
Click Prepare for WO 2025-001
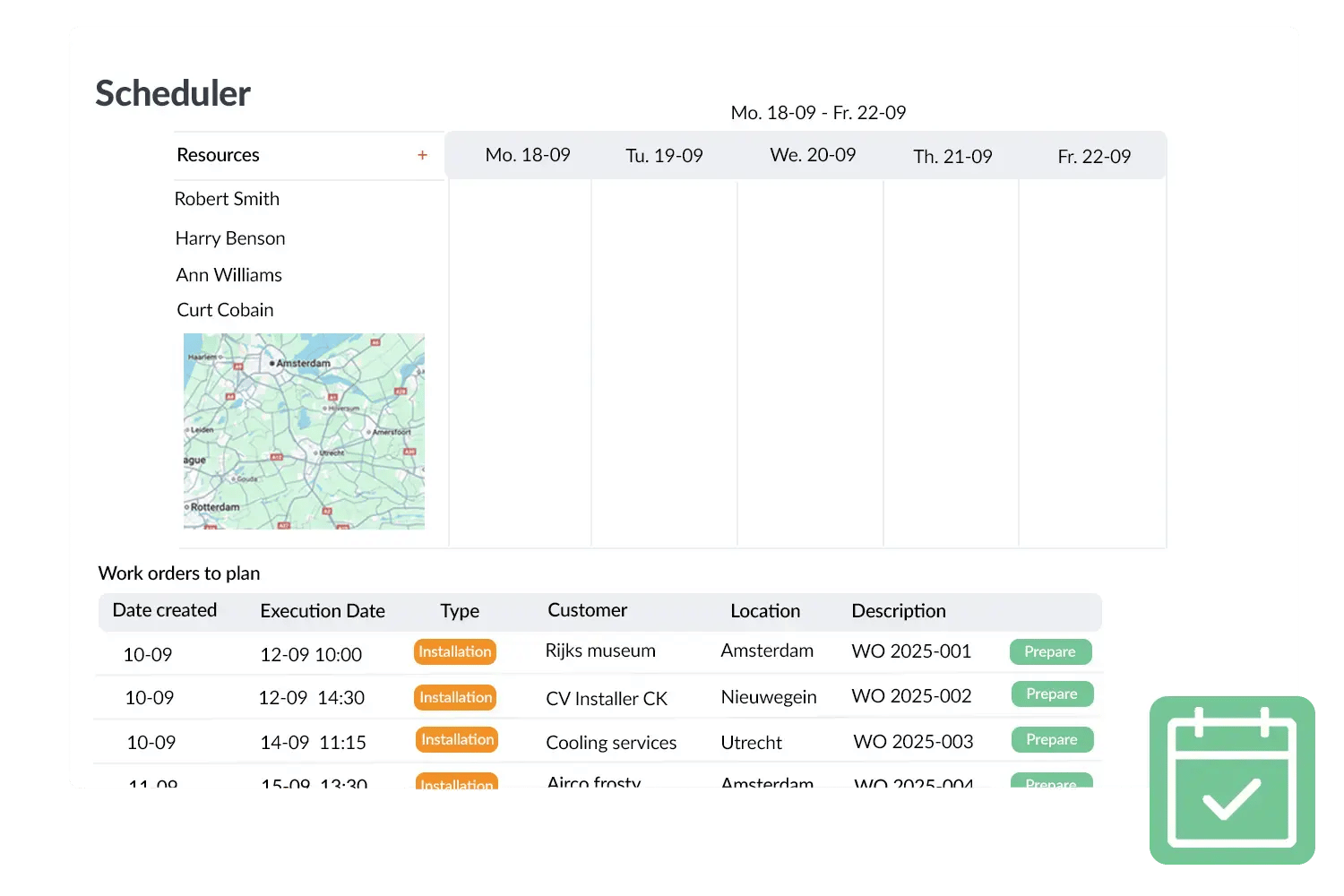point(1050,651)
